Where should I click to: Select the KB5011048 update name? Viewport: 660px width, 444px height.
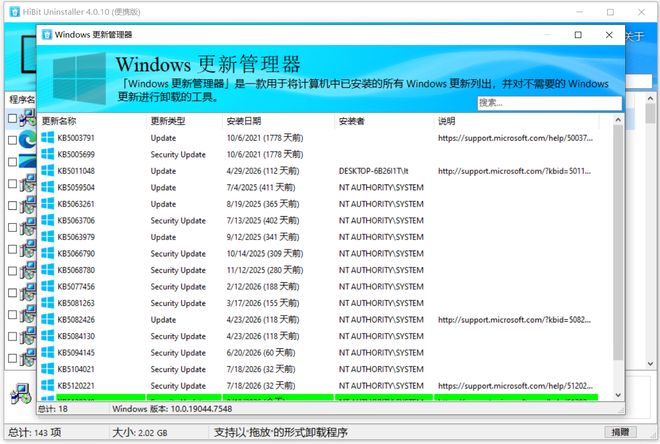coord(76,171)
